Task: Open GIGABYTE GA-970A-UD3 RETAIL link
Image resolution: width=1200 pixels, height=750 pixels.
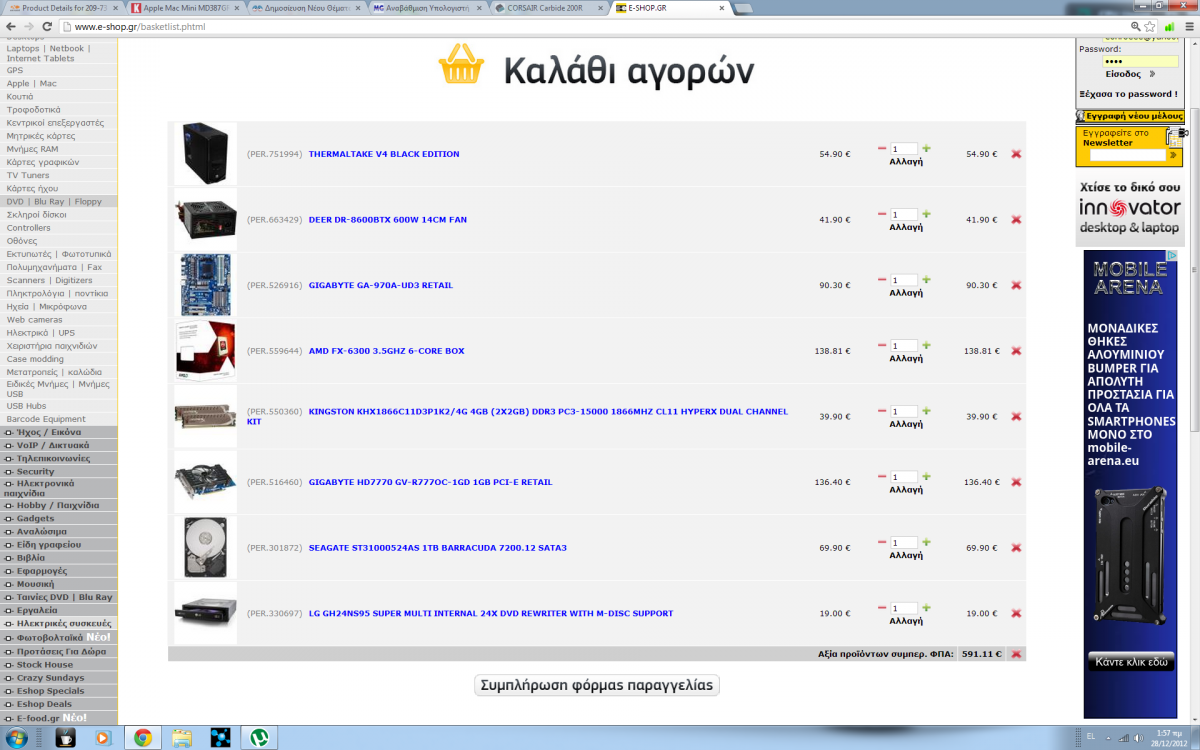Action: pos(381,285)
